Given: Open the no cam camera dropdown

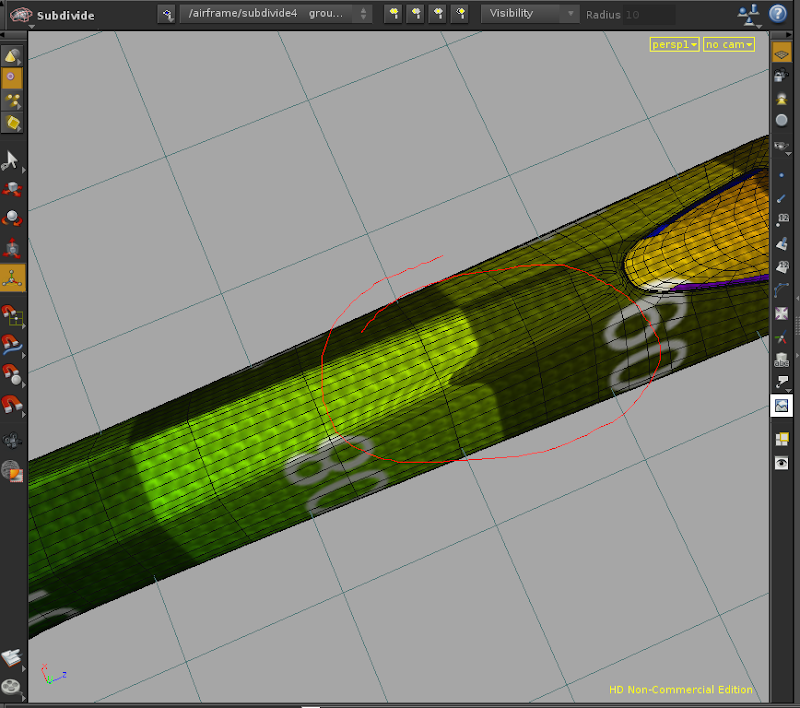Looking at the screenshot, I should (x=728, y=44).
